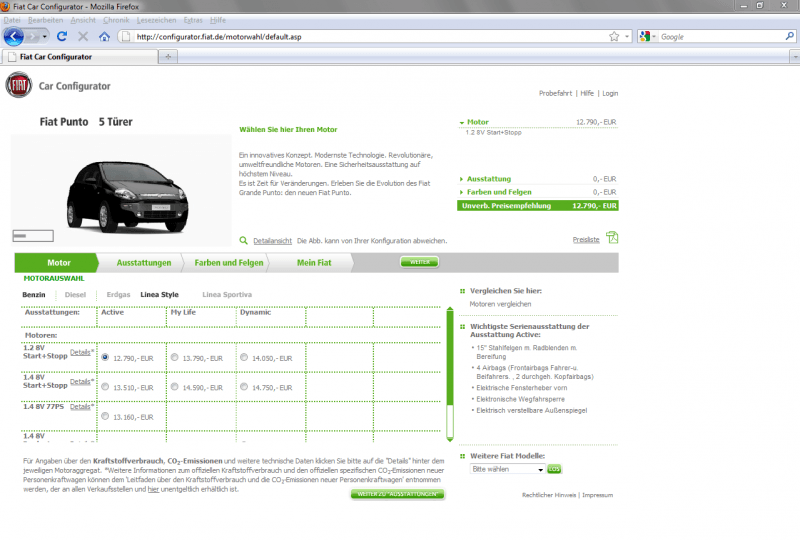Click the green motor list scrollbar

[449, 357]
